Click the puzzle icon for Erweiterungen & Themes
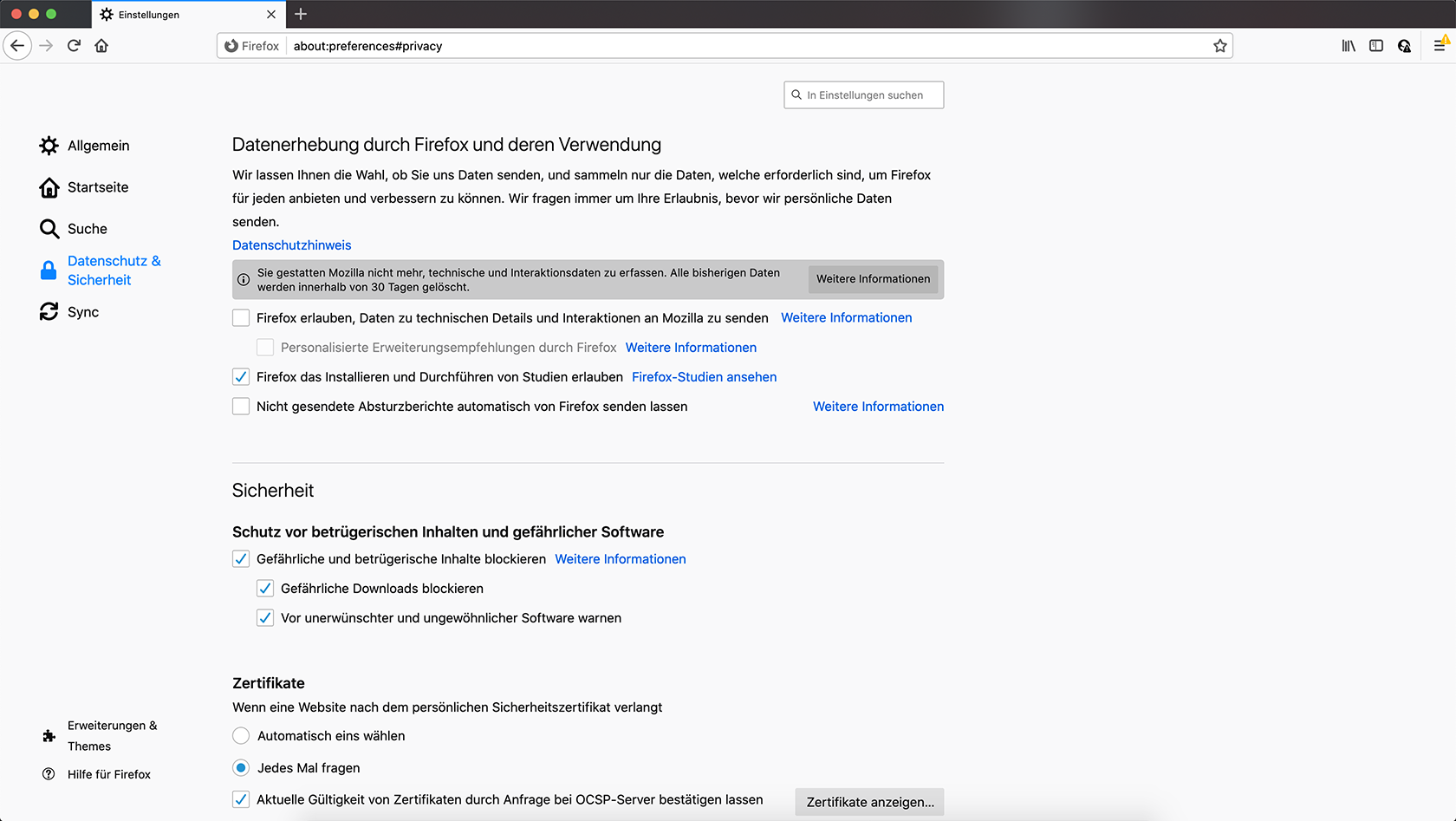 49,736
